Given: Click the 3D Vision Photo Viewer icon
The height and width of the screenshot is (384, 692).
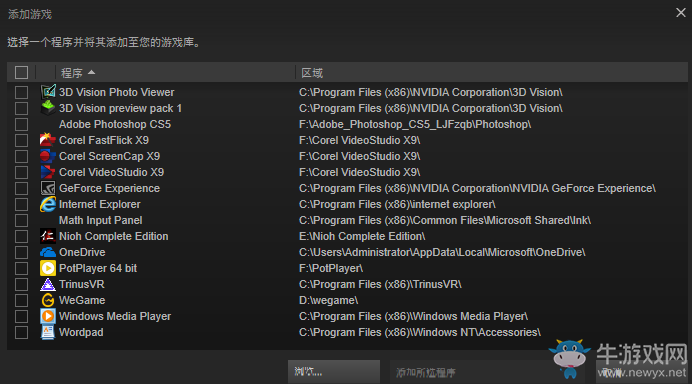Looking at the screenshot, I should [x=48, y=92].
